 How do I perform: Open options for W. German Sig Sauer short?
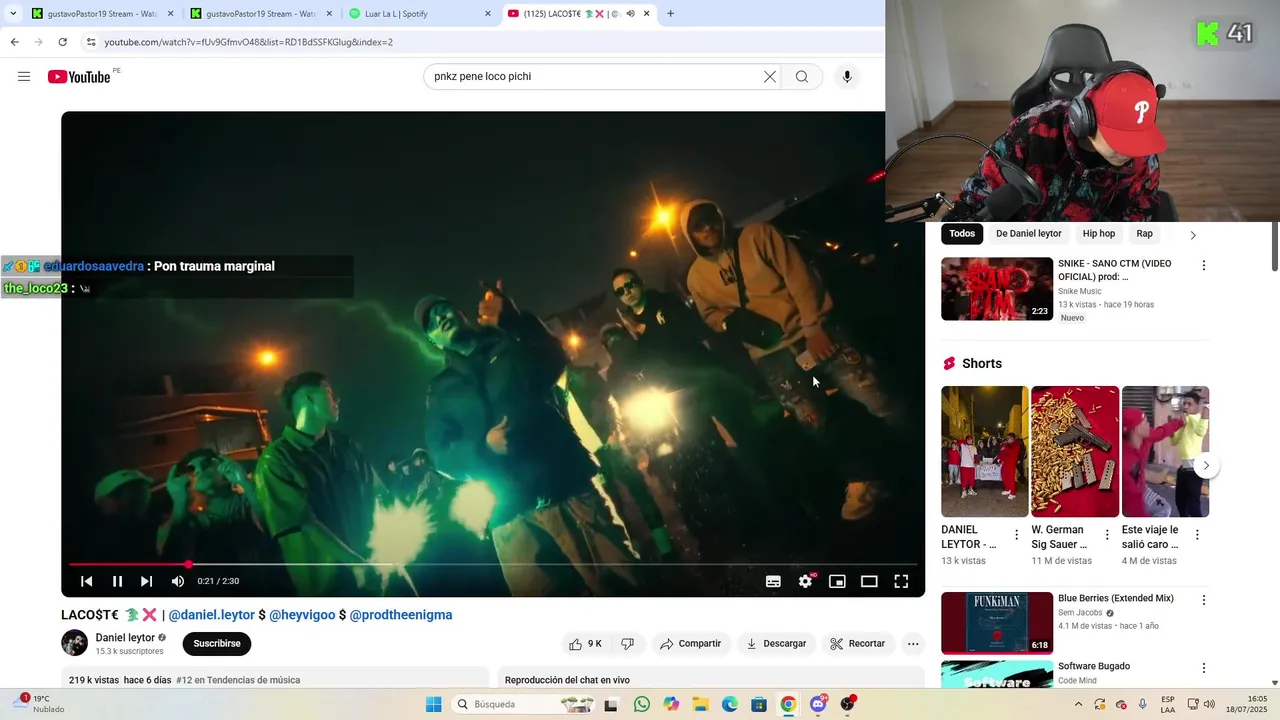pyautogui.click(x=1107, y=535)
